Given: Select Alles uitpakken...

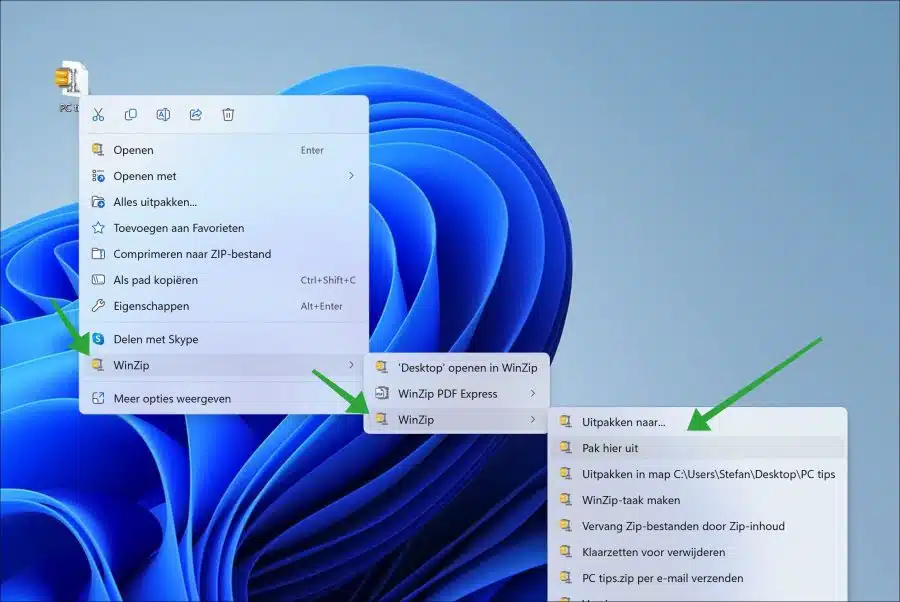Looking at the screenshot, I should (x=224, y=202).
